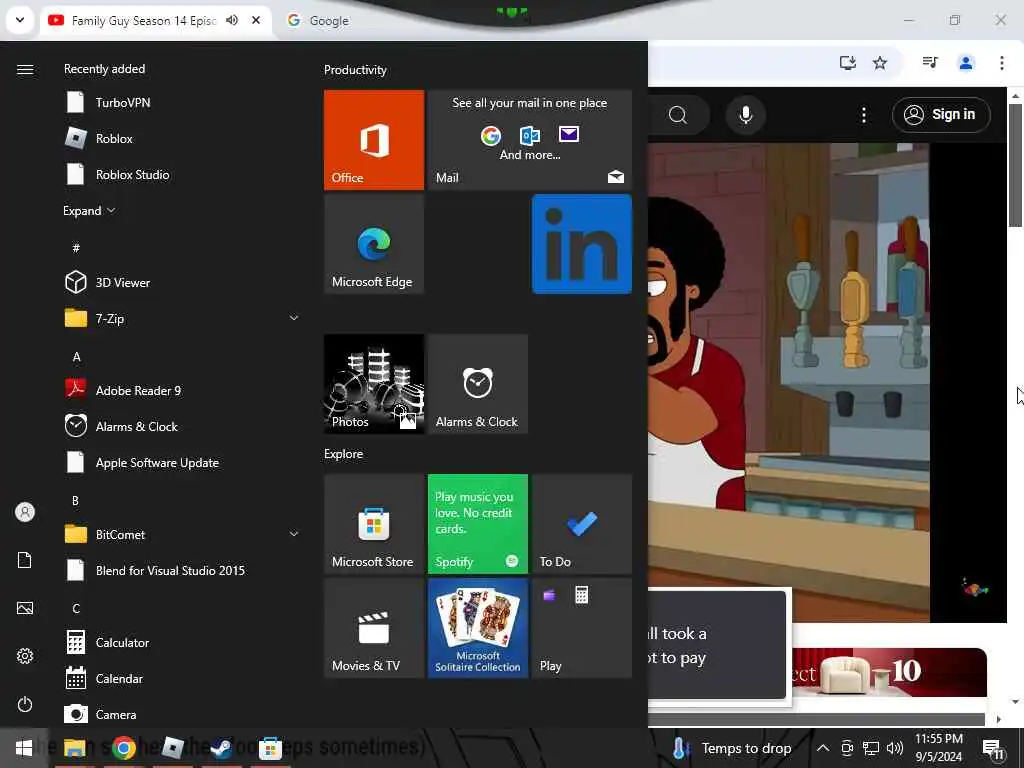This screenshot has height=768, width=1024.
Task: Open Pictures from Start sidebar
Action: pos(25,608)
